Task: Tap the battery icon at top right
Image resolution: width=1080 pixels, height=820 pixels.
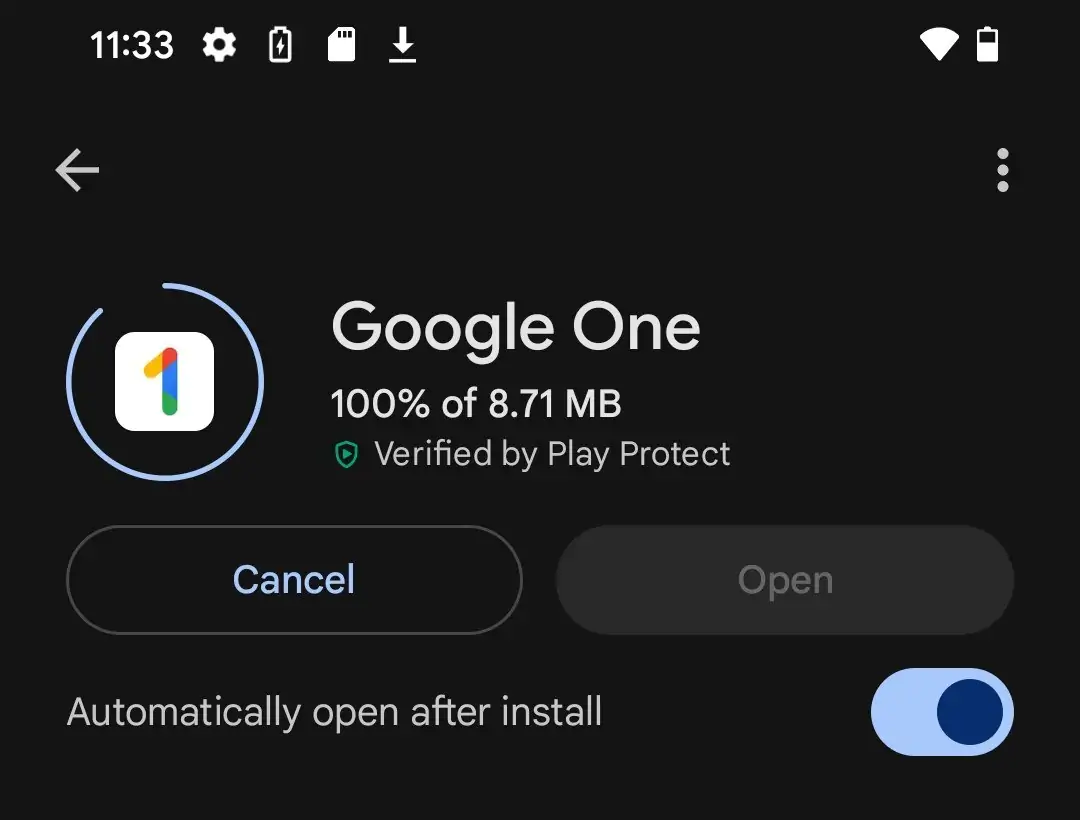Action: point(987,45)
